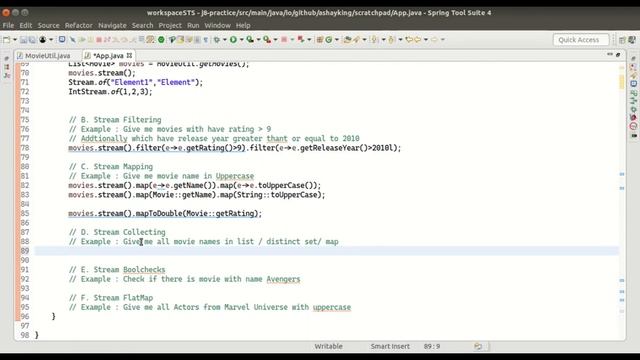Click the '// F. Stream FlatMap' comment
The image size is (640, 360).
pos(111,298)
